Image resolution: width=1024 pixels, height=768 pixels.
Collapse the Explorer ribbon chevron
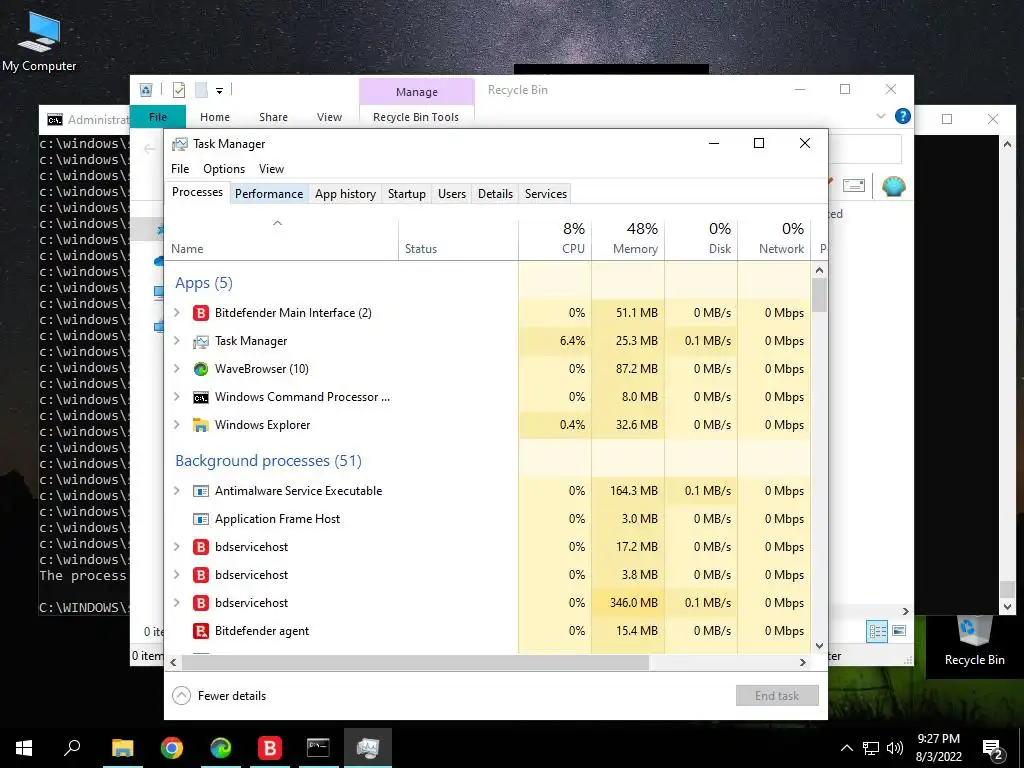point(880,116)
